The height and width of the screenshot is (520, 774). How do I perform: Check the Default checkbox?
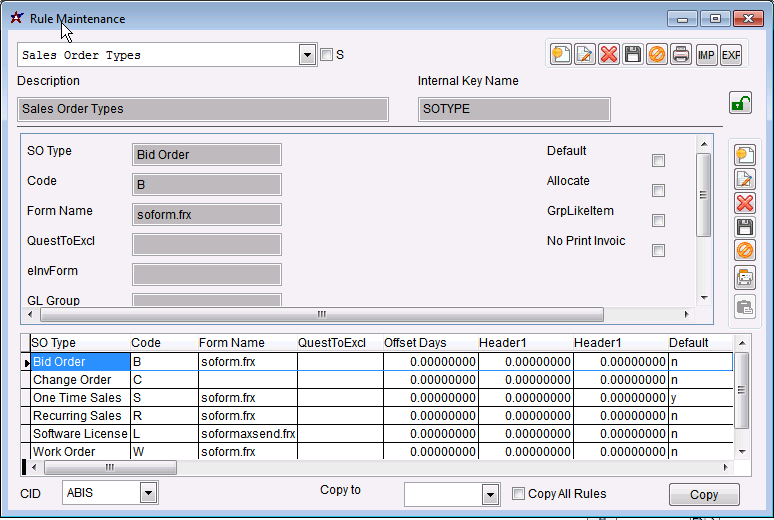[x=658, y=160]
